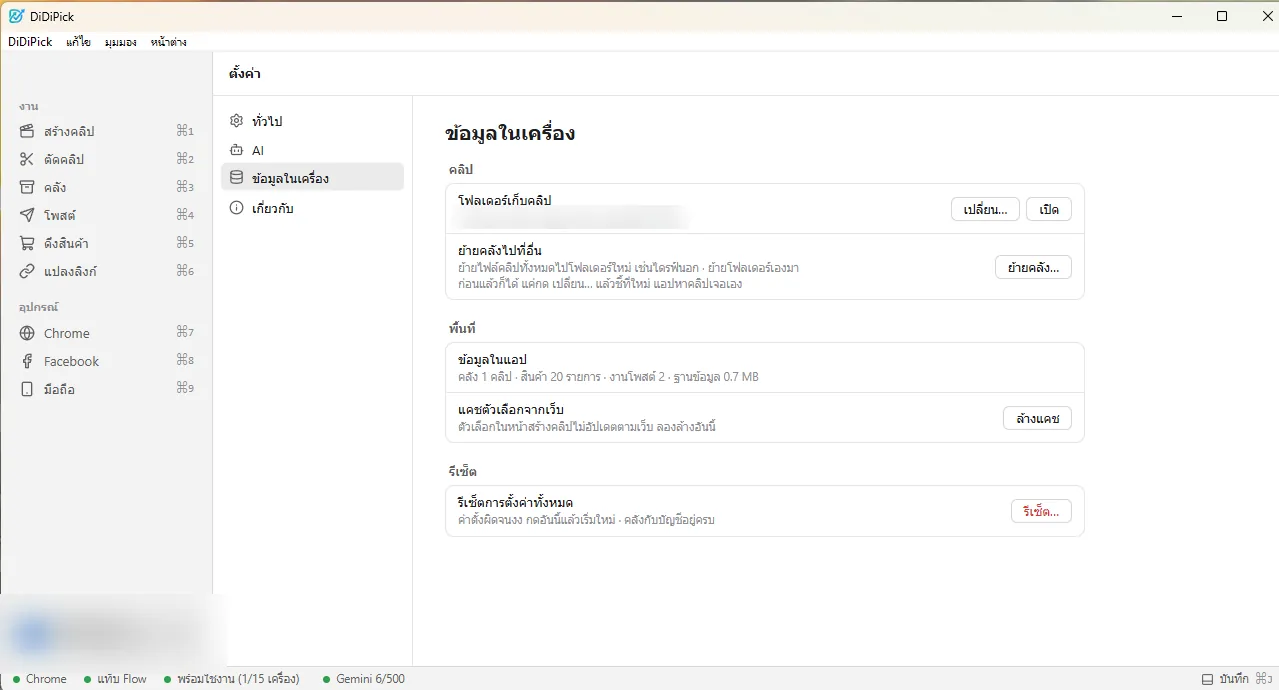The width and height of the screenshot is (1279, 690).
Task: Open the DiDiPick menu in the menu bar
Action: click(30, 42)
